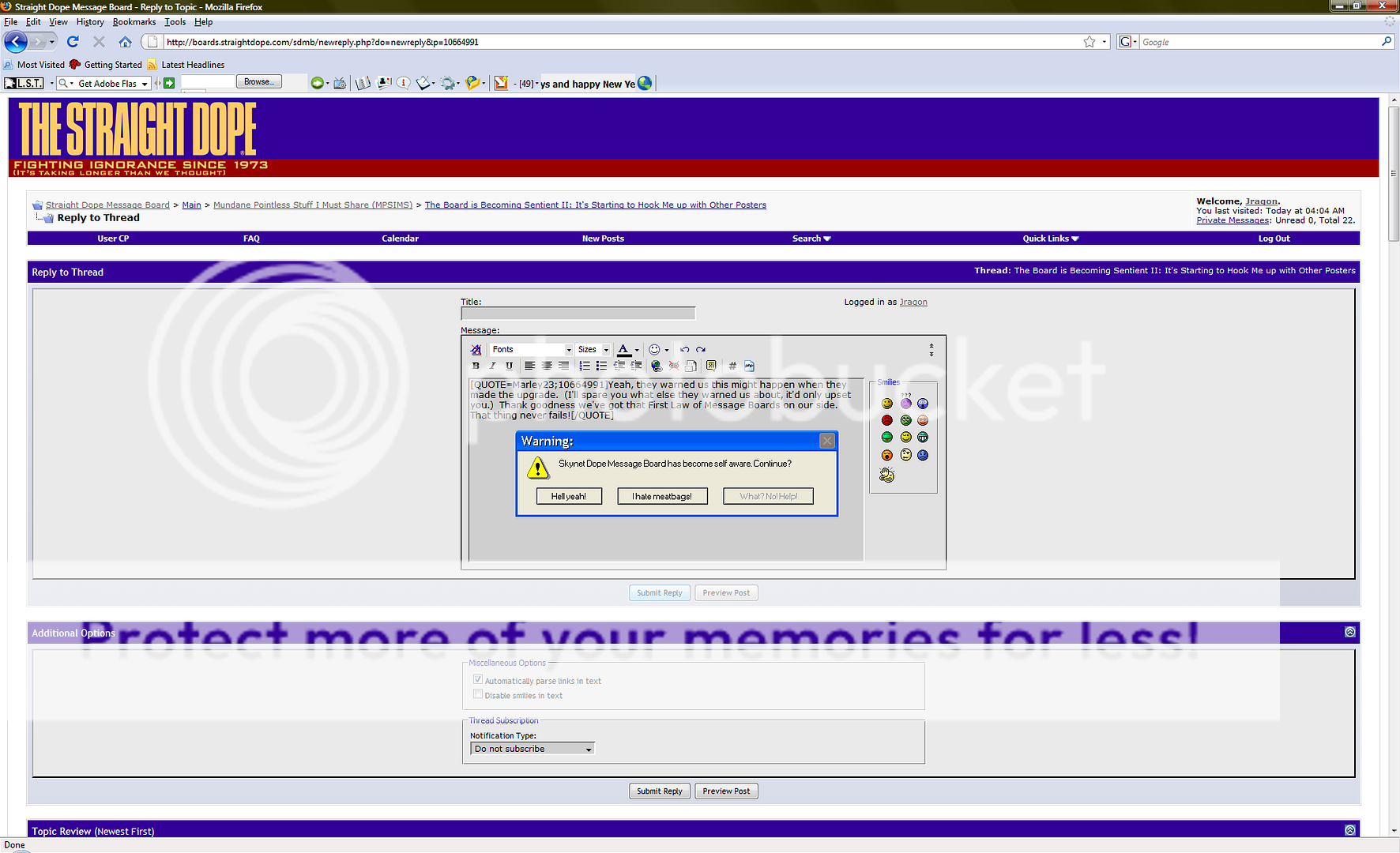Click the remove text formatting icon
This screenshot has width=1400, height=853.
pyautogui.click(x=476, y=349)
